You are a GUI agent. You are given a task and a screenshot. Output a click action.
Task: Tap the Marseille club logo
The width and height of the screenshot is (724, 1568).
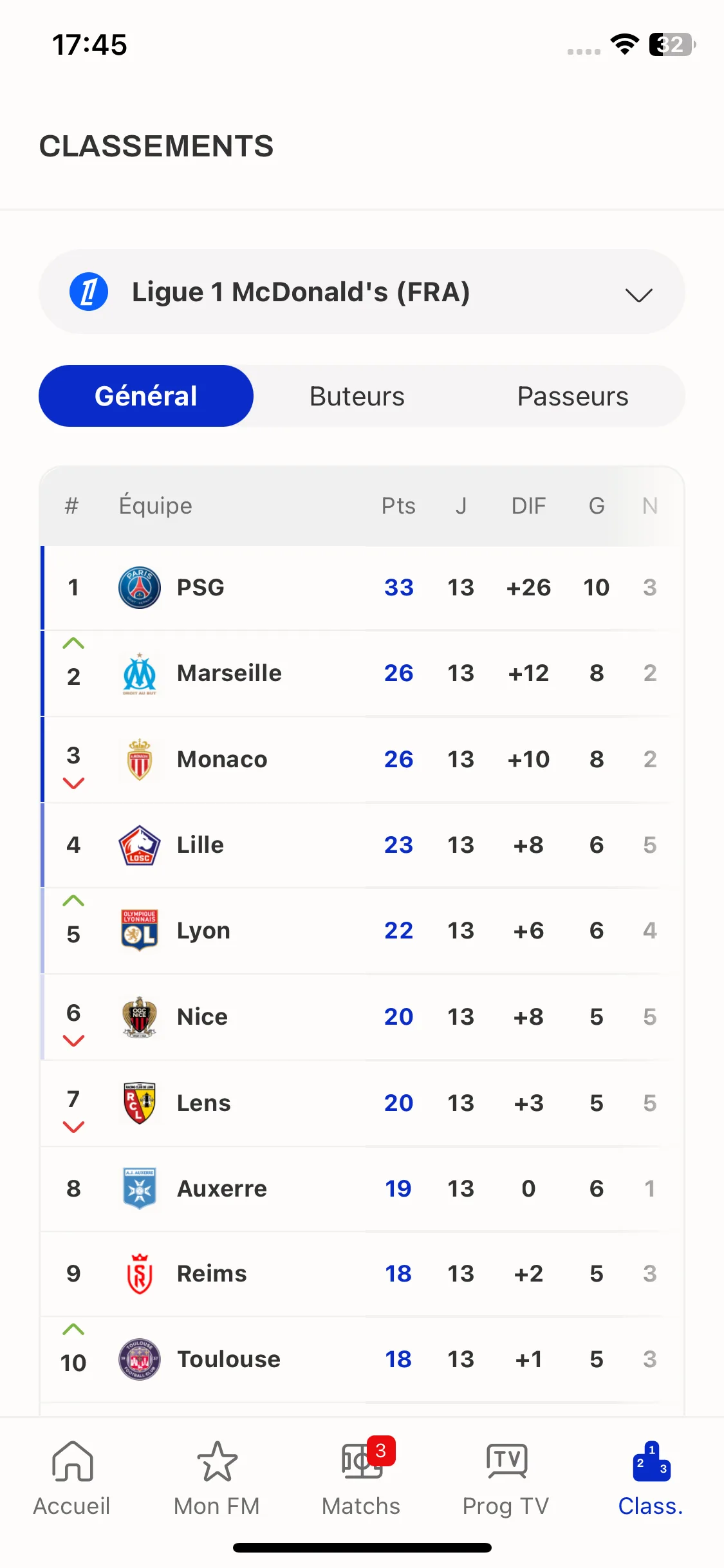(140, 673)
